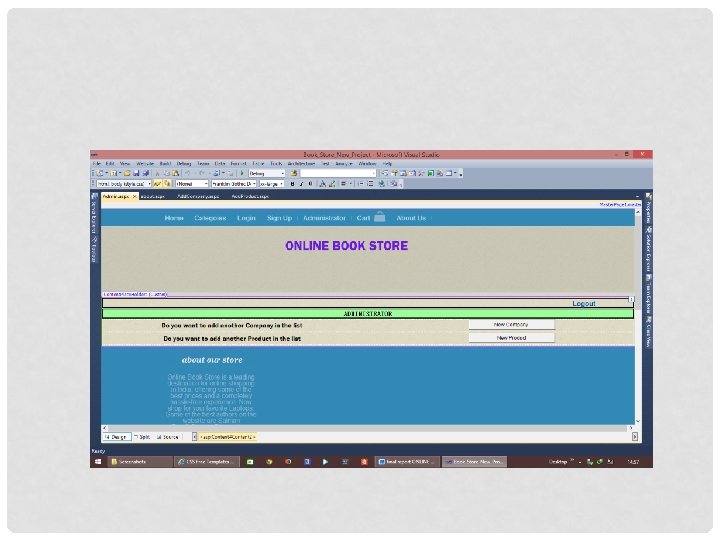Open the xx-large font size dropdown

271,184
